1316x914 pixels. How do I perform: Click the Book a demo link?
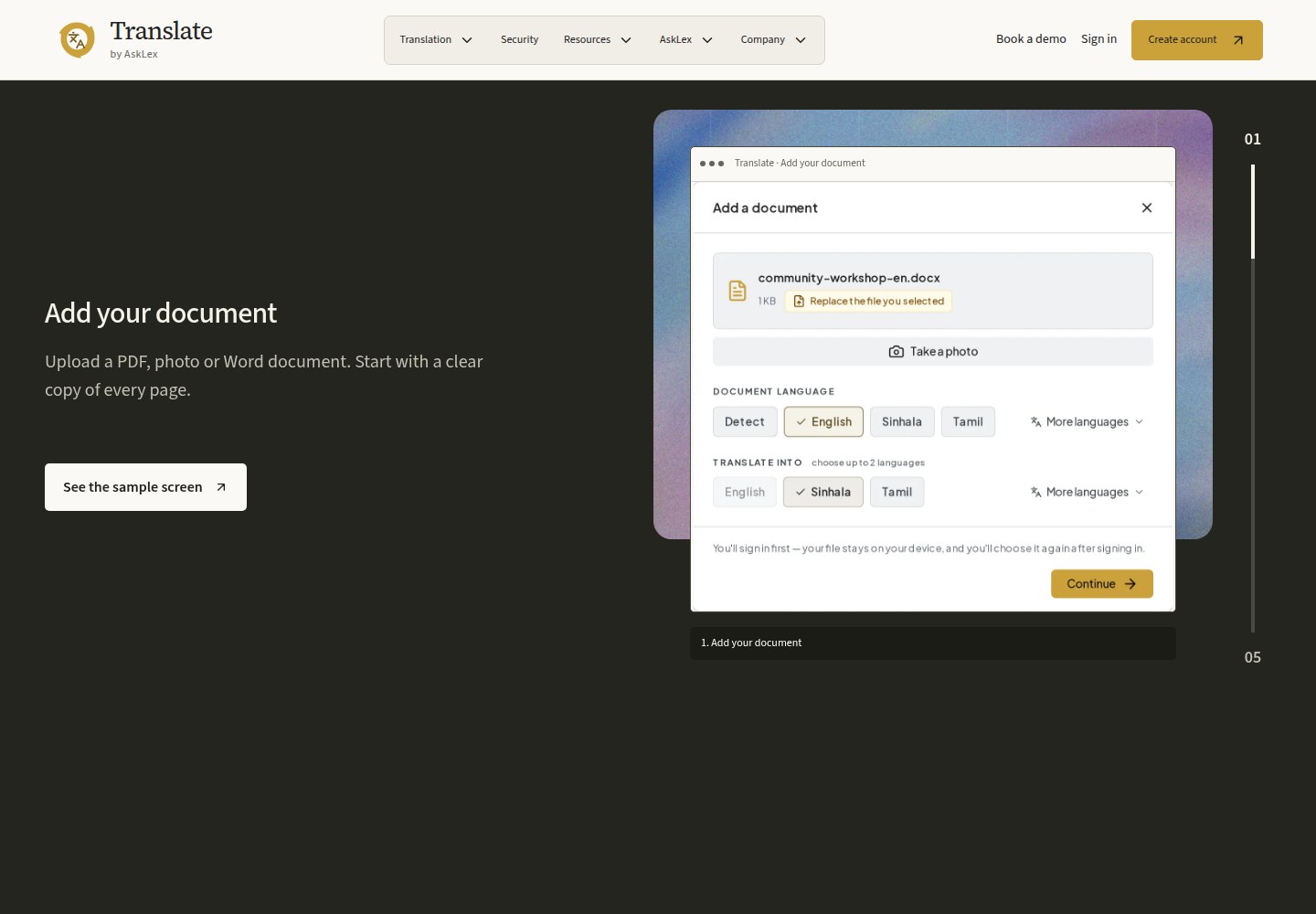tap(1031, 39)
